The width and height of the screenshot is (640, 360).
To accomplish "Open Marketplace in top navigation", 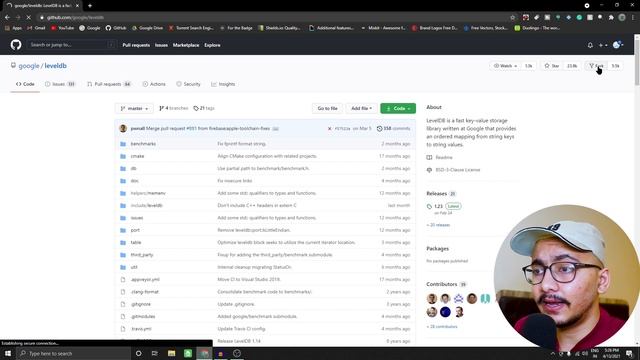I will click(x=186, y=45).
